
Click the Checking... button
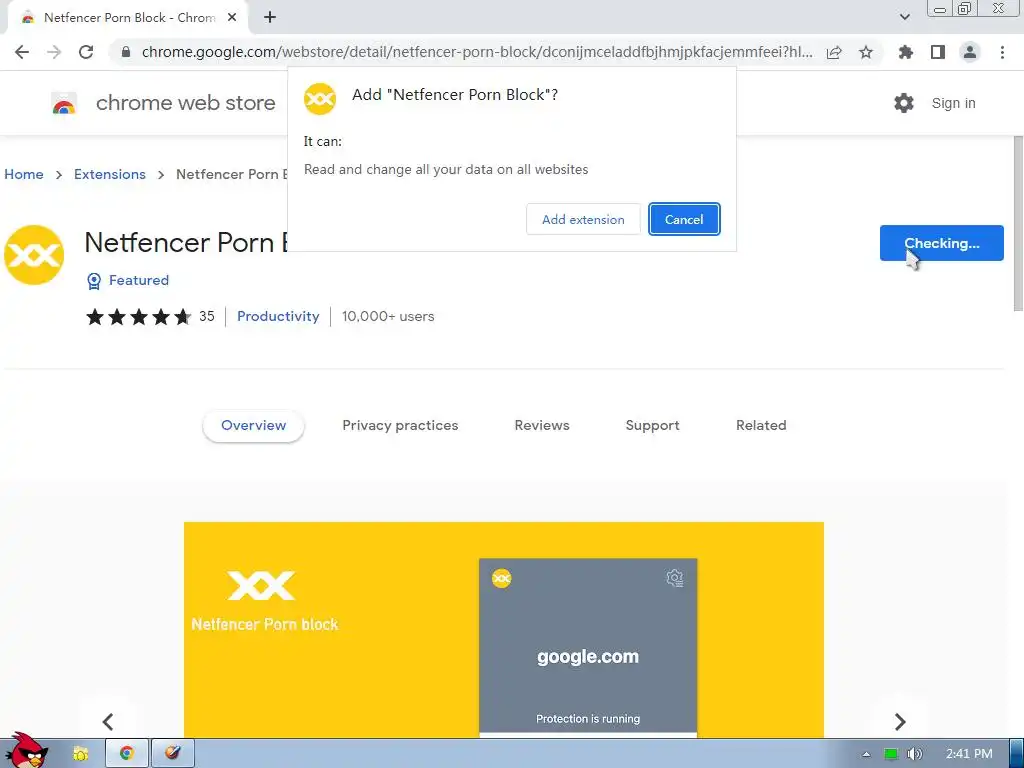[x=941, y=243]
